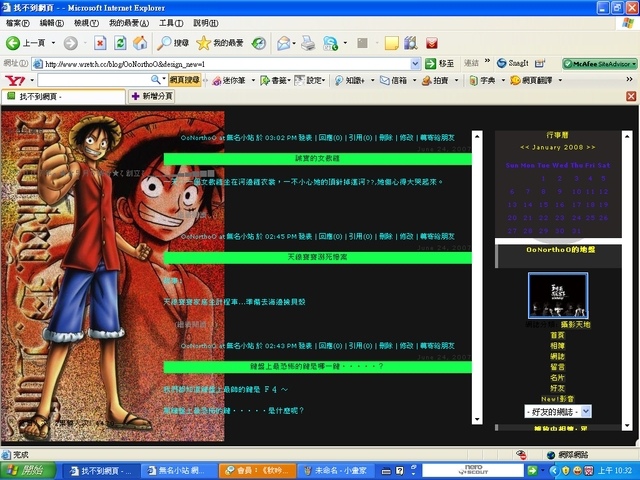Open the 留言 guestbook link in sidebar
Viewport: 640px width, 480px height.
pyautogui.click(x=557, y=367)
